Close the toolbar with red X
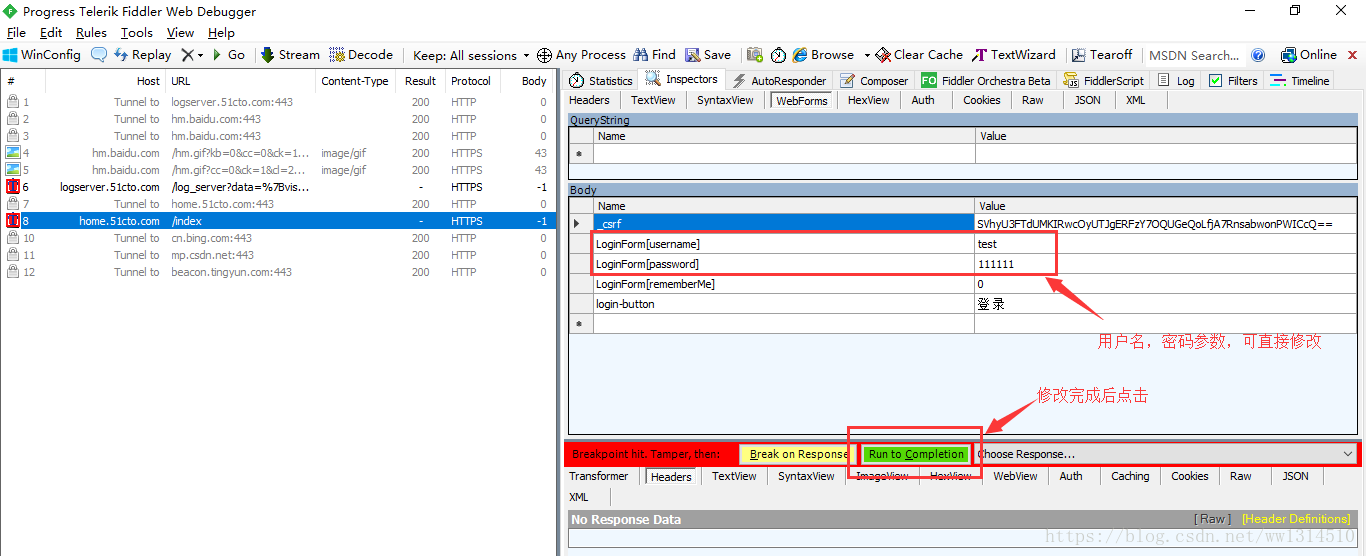This screenshot has width=1366, height=556. pos(1352,55)
